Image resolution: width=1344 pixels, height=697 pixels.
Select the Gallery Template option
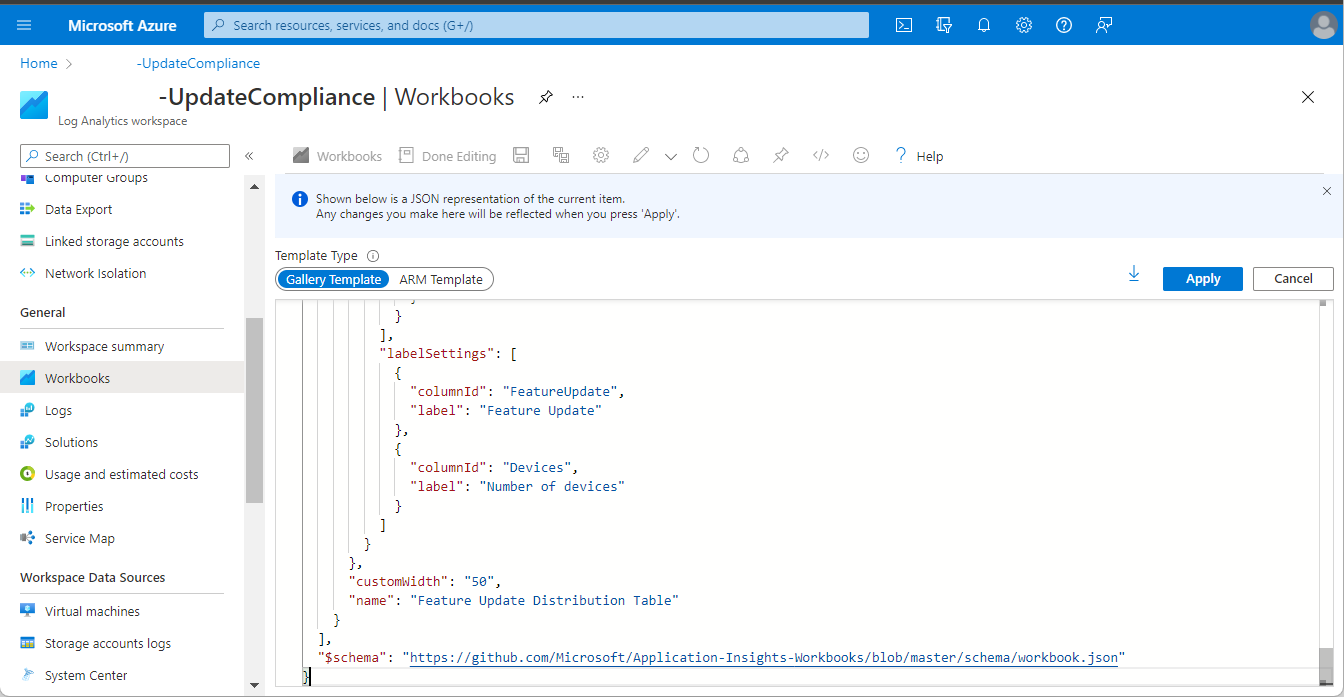(x=334, y=279)
